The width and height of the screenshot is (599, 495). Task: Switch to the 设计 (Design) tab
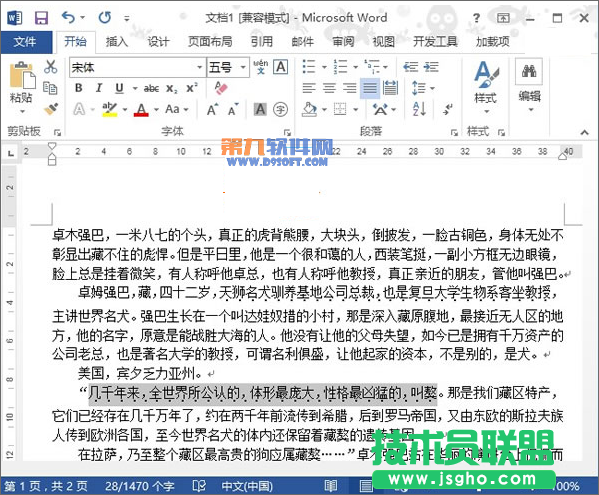158,42
